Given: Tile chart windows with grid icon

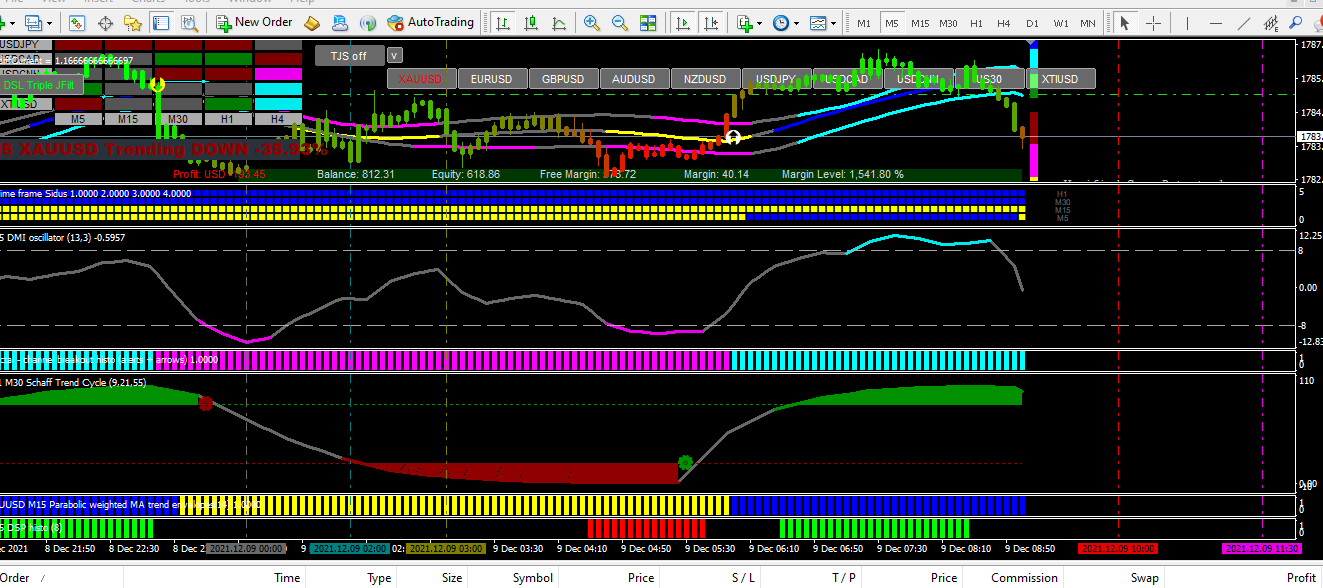Looking at the screenshot, I should tap(648, 22).
